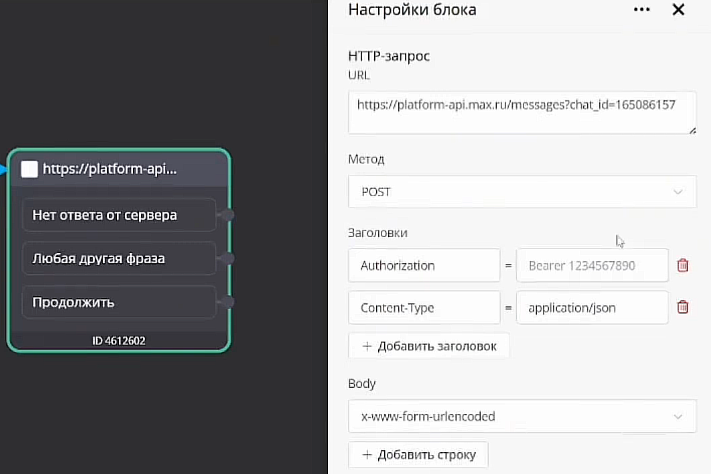Viewport: 711px width, 474px height.
Task: Click the connector dot for 'Продолжить'
Action: point(229,302)
